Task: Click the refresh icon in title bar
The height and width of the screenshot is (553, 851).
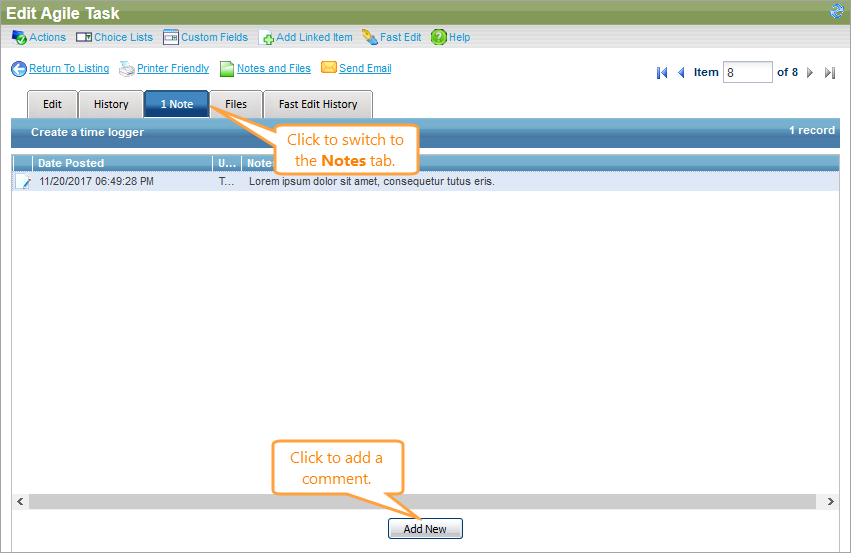Action: coord(837,11)
